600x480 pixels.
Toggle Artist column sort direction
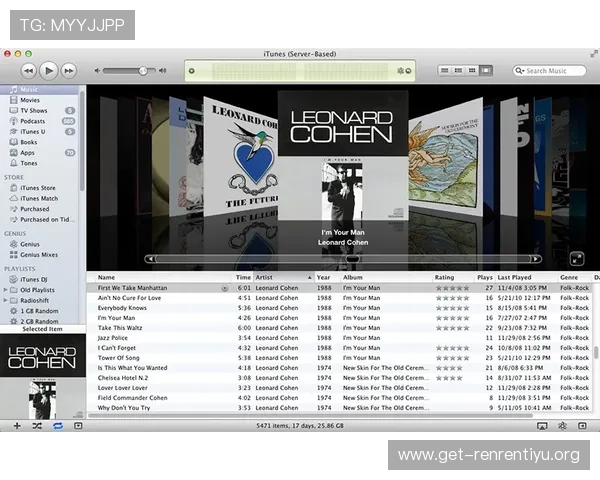point(284,278)
